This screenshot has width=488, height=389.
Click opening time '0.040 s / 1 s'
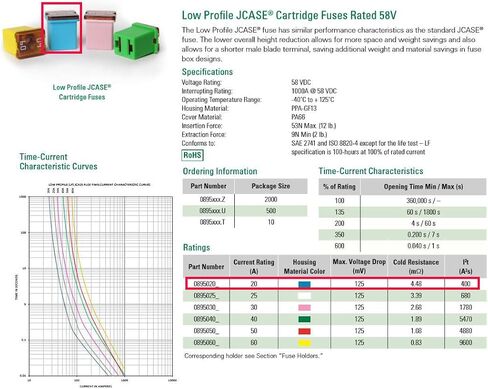(423, 246)
